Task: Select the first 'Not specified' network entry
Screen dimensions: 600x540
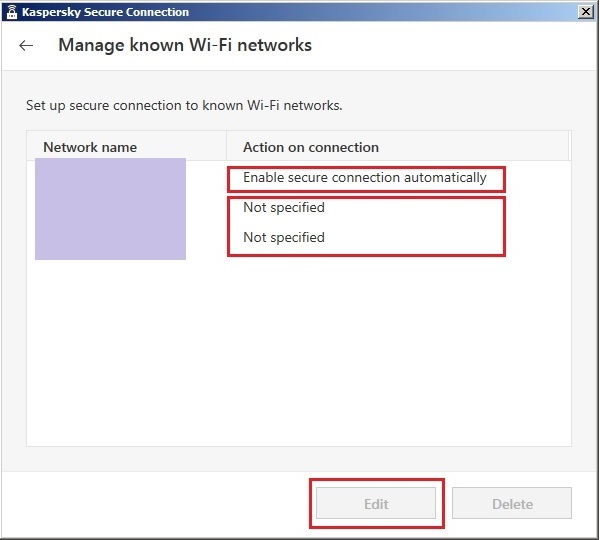Action: click(284, 208)
